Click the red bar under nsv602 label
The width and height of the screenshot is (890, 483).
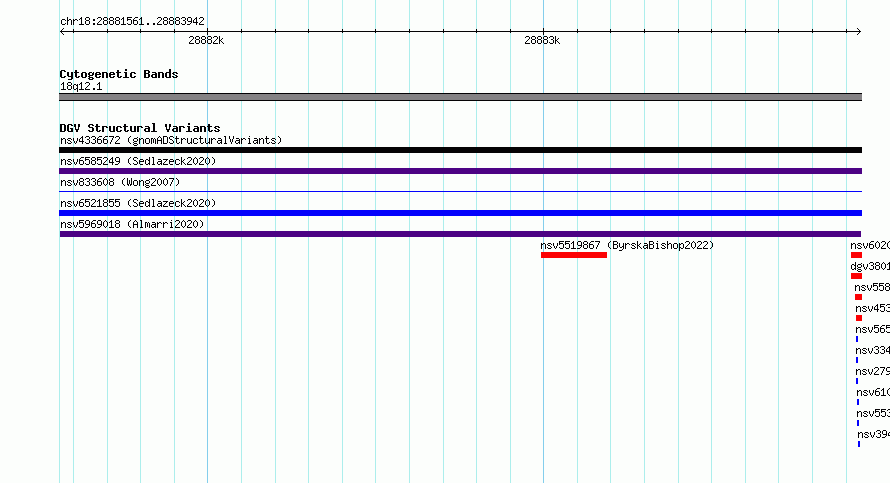point(857,255)
